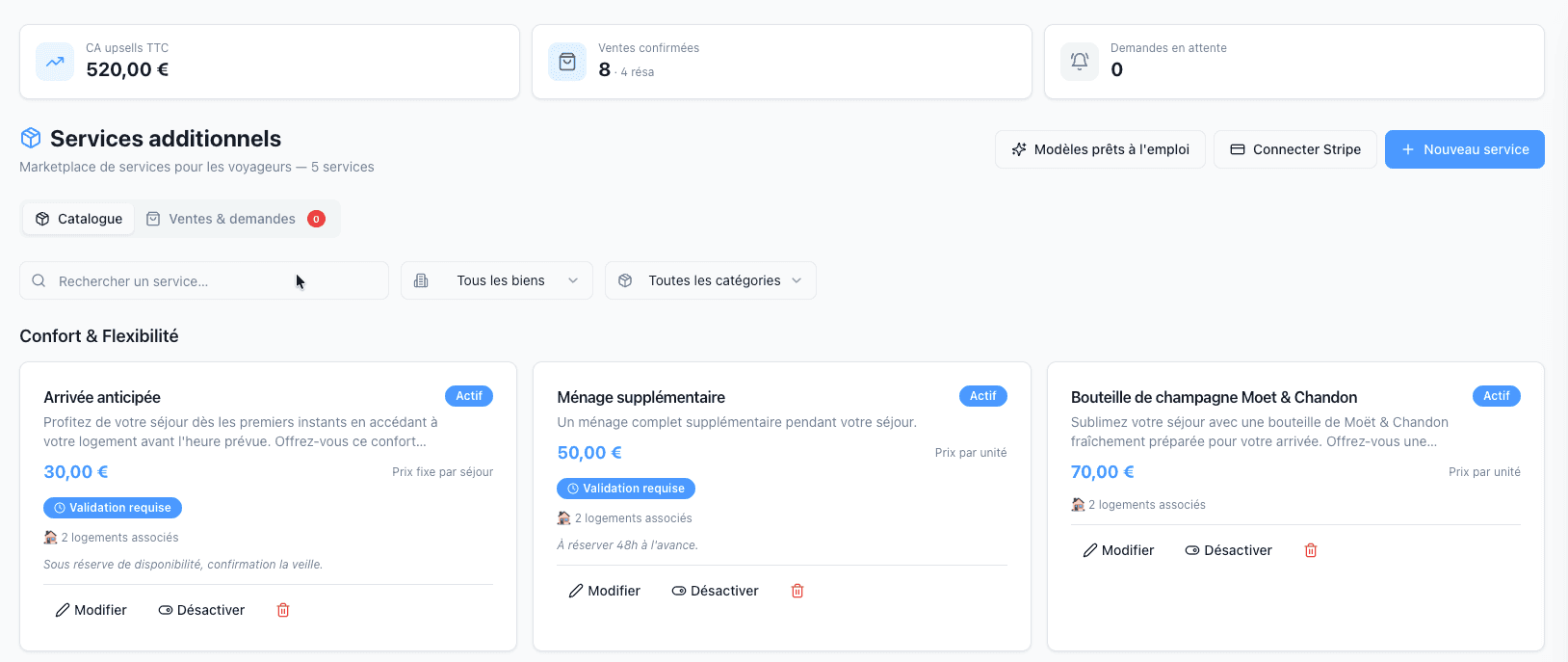Click the Ménage supplémentaire card title
This screenshot has height=662, width=1568.
tap(641, 397)
